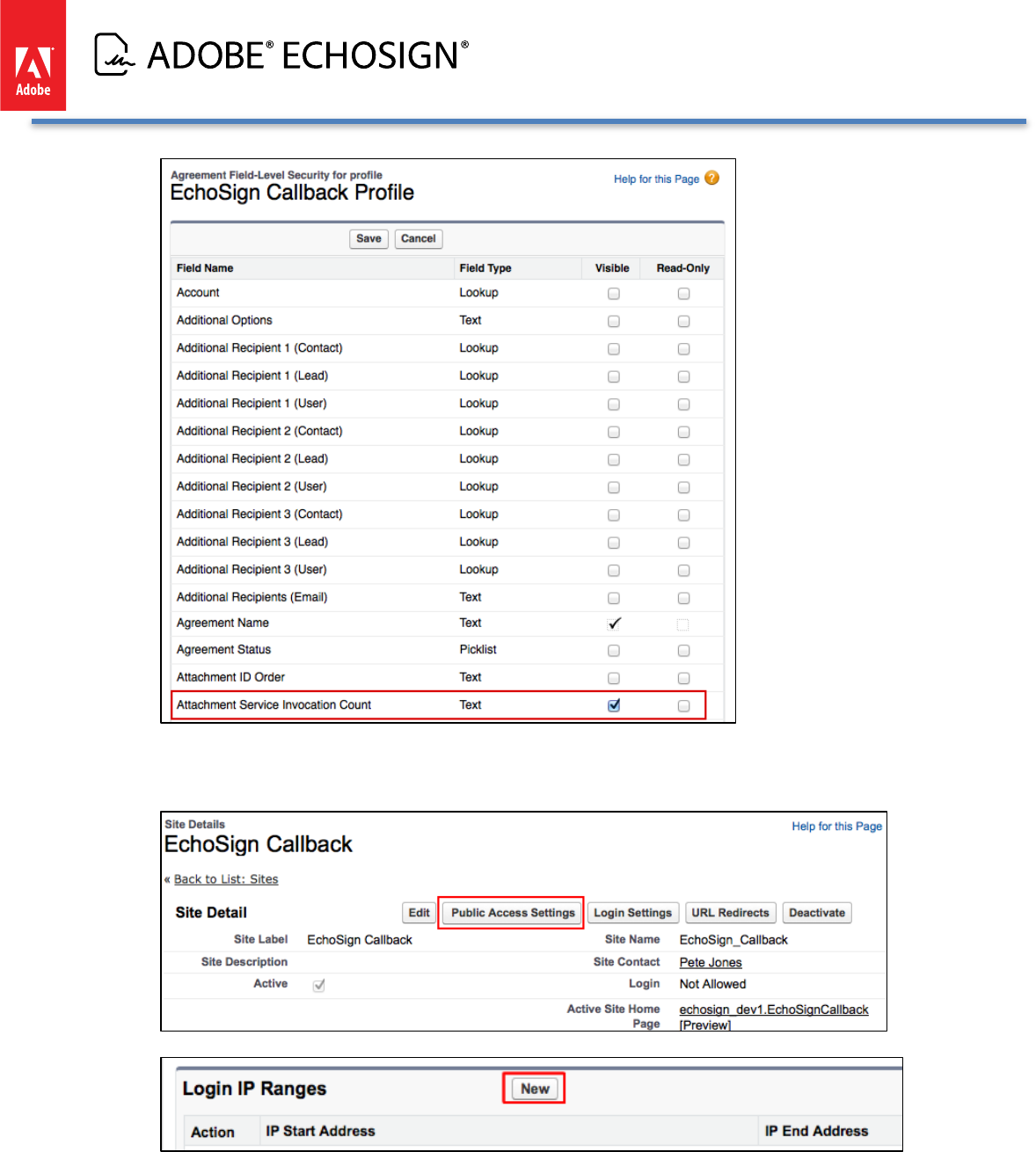
Task: Toggle Visible for Additional Recipient 3 (Contact)
Action: [614, 515]
